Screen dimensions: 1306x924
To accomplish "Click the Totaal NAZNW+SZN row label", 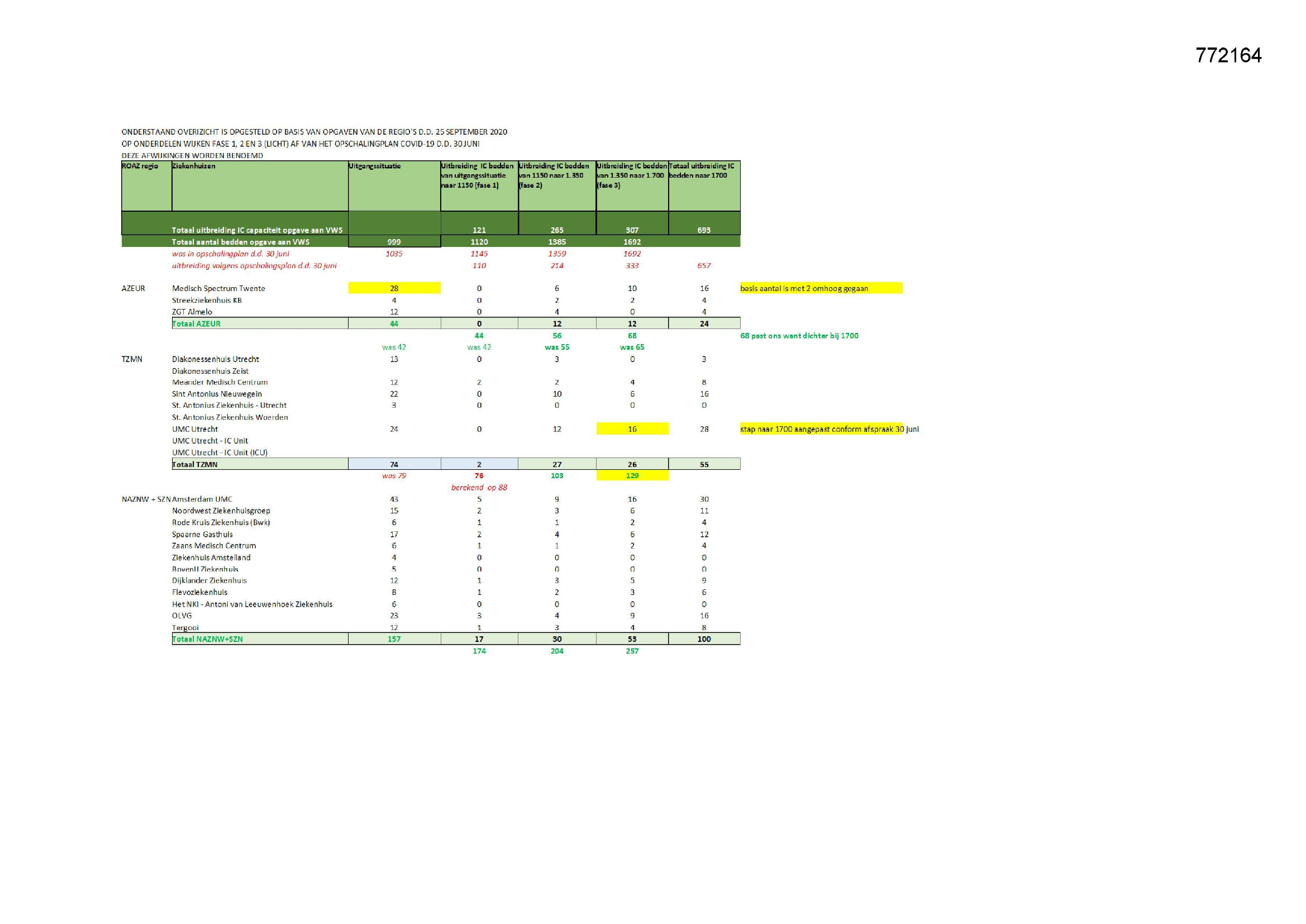I will pyautogui.click(x=208, y=639).
